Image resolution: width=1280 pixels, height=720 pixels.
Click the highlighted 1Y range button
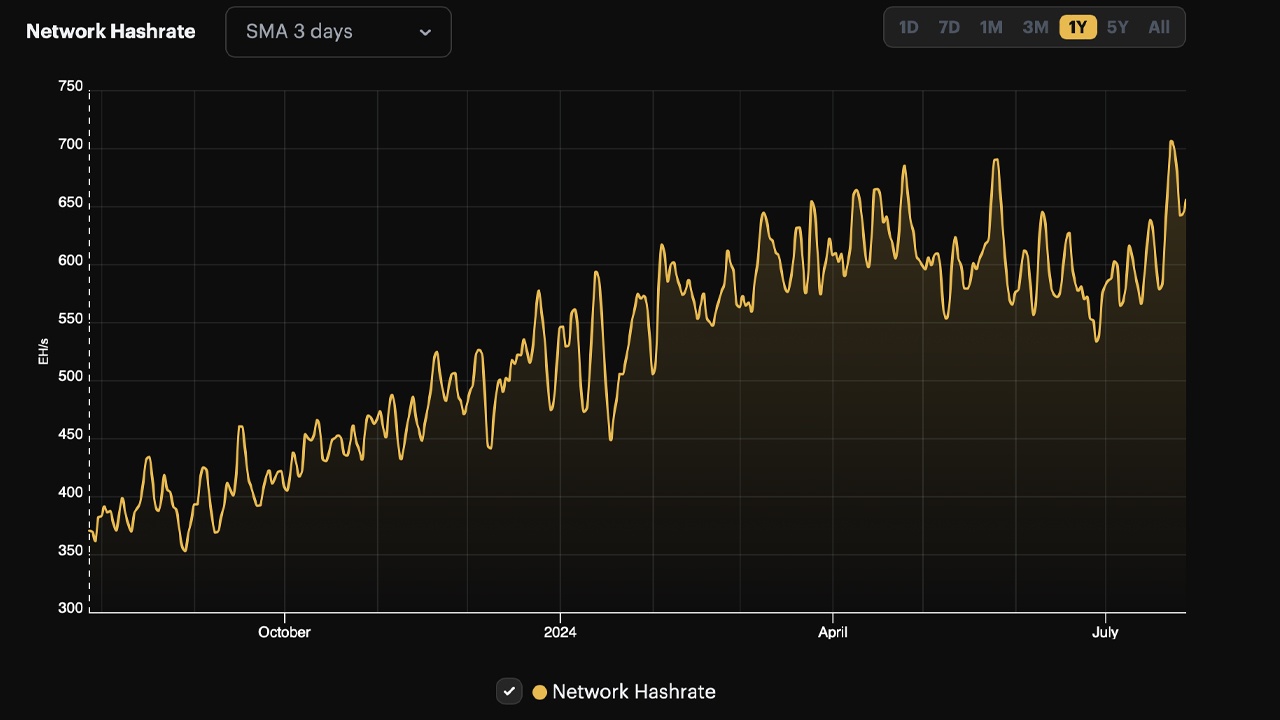1077,27
